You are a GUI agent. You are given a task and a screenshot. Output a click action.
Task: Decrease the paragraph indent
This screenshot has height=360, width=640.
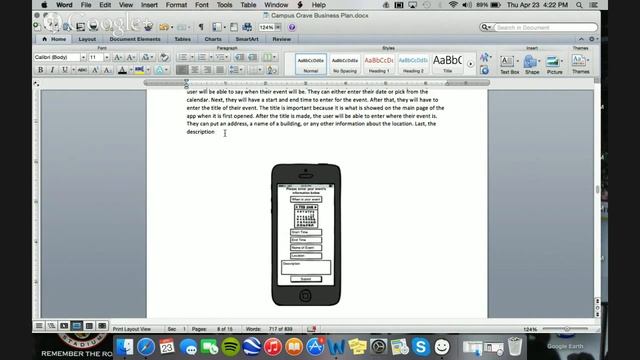tap(240, 57)
